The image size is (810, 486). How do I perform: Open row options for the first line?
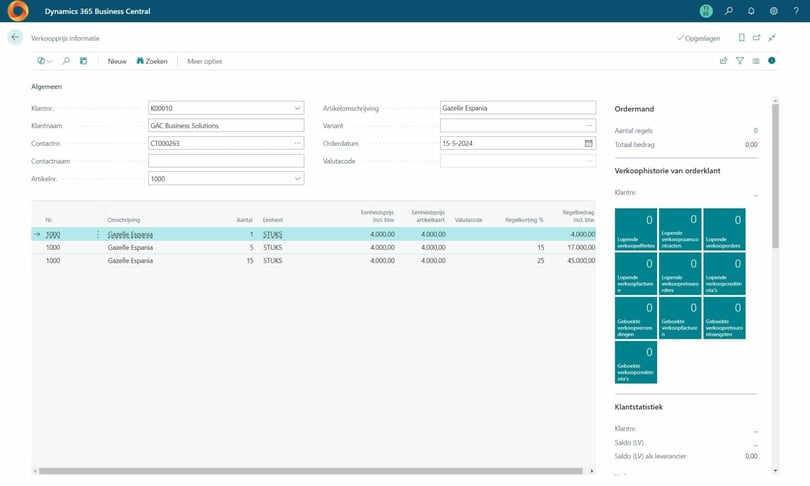tap(98, 234)
